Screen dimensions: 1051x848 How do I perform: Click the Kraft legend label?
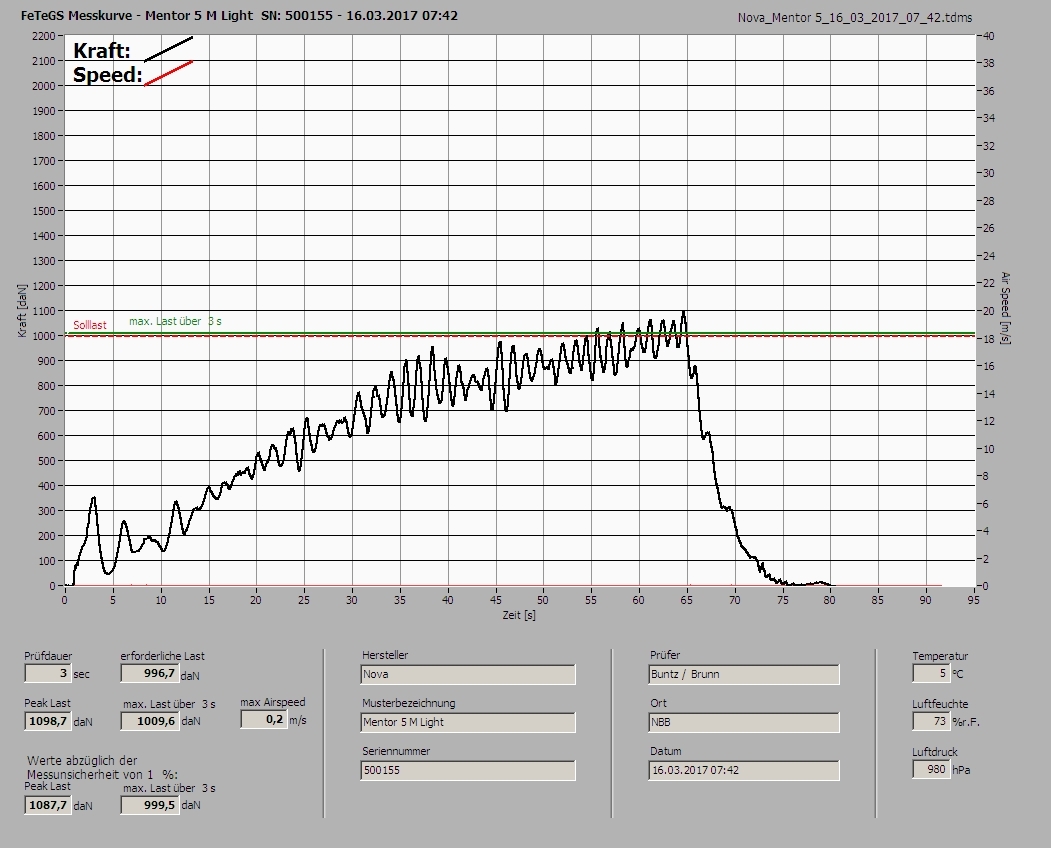pos(101,50)
